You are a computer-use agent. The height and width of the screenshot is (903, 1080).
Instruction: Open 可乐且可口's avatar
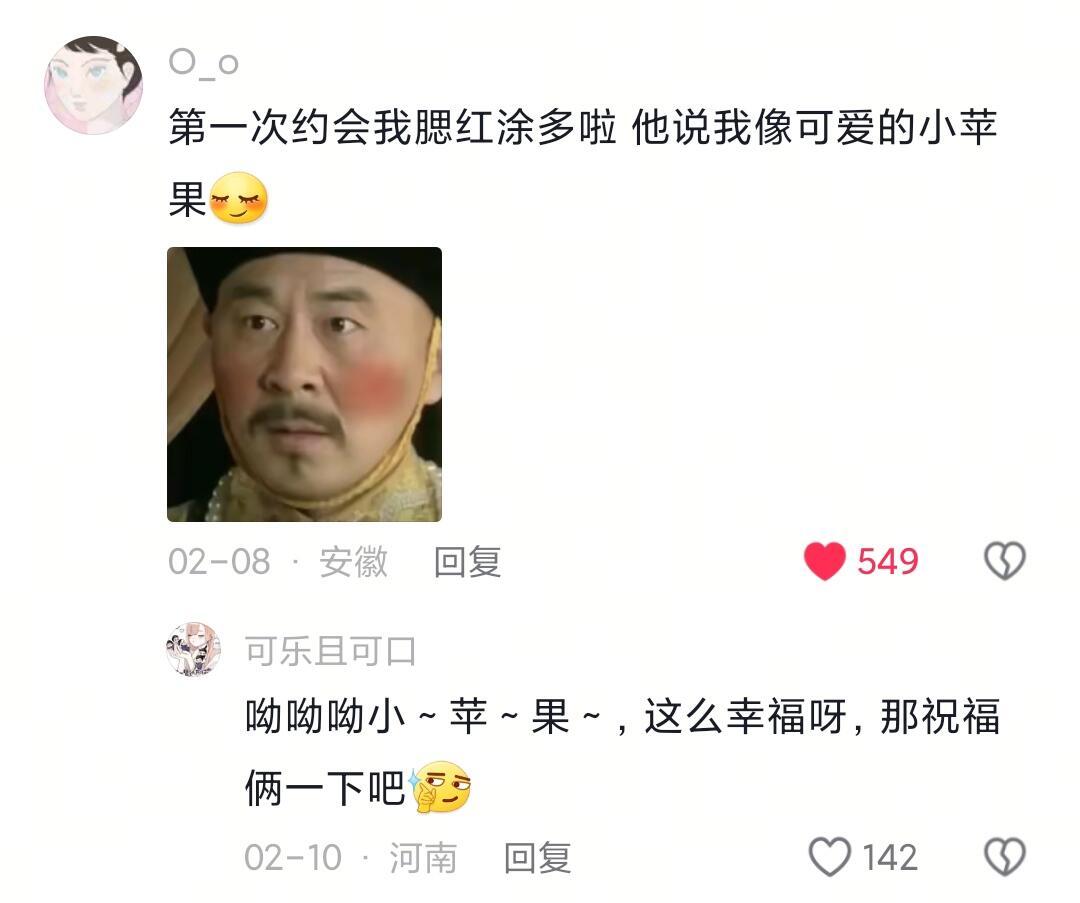point(194,649)
